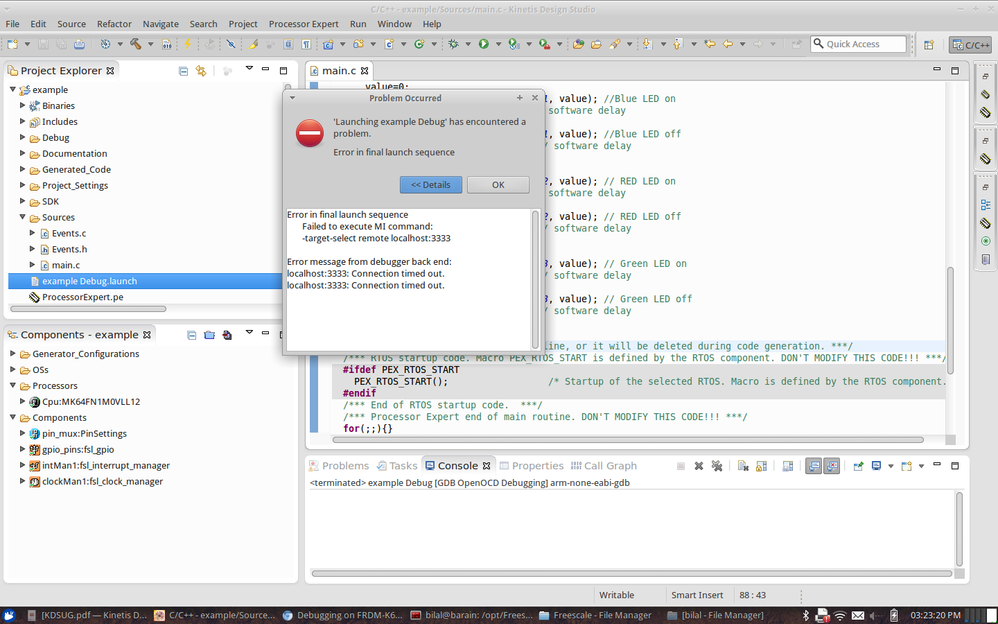Viewport: 998px width, 624px height.
Task: Click the Open Perspective icon
Action: (929, 45)
